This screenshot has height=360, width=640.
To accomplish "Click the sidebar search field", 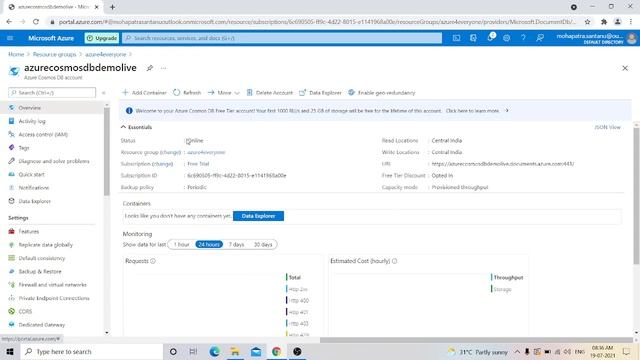I will 52,93.
